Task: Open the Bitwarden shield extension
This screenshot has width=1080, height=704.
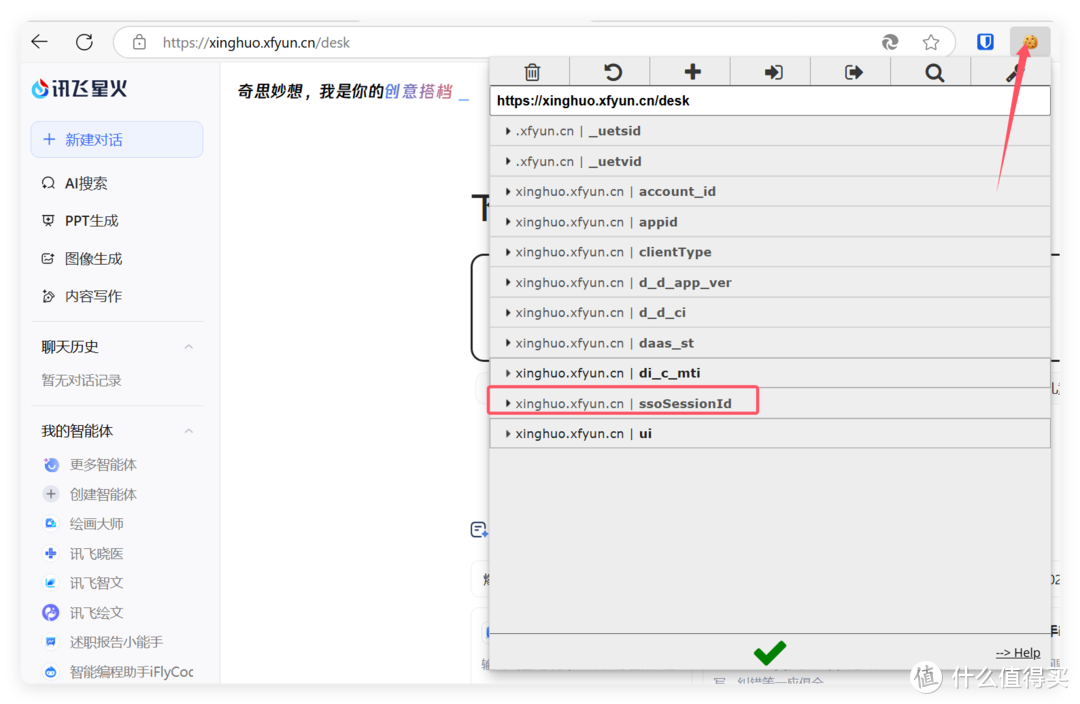Action: point(985,42)
